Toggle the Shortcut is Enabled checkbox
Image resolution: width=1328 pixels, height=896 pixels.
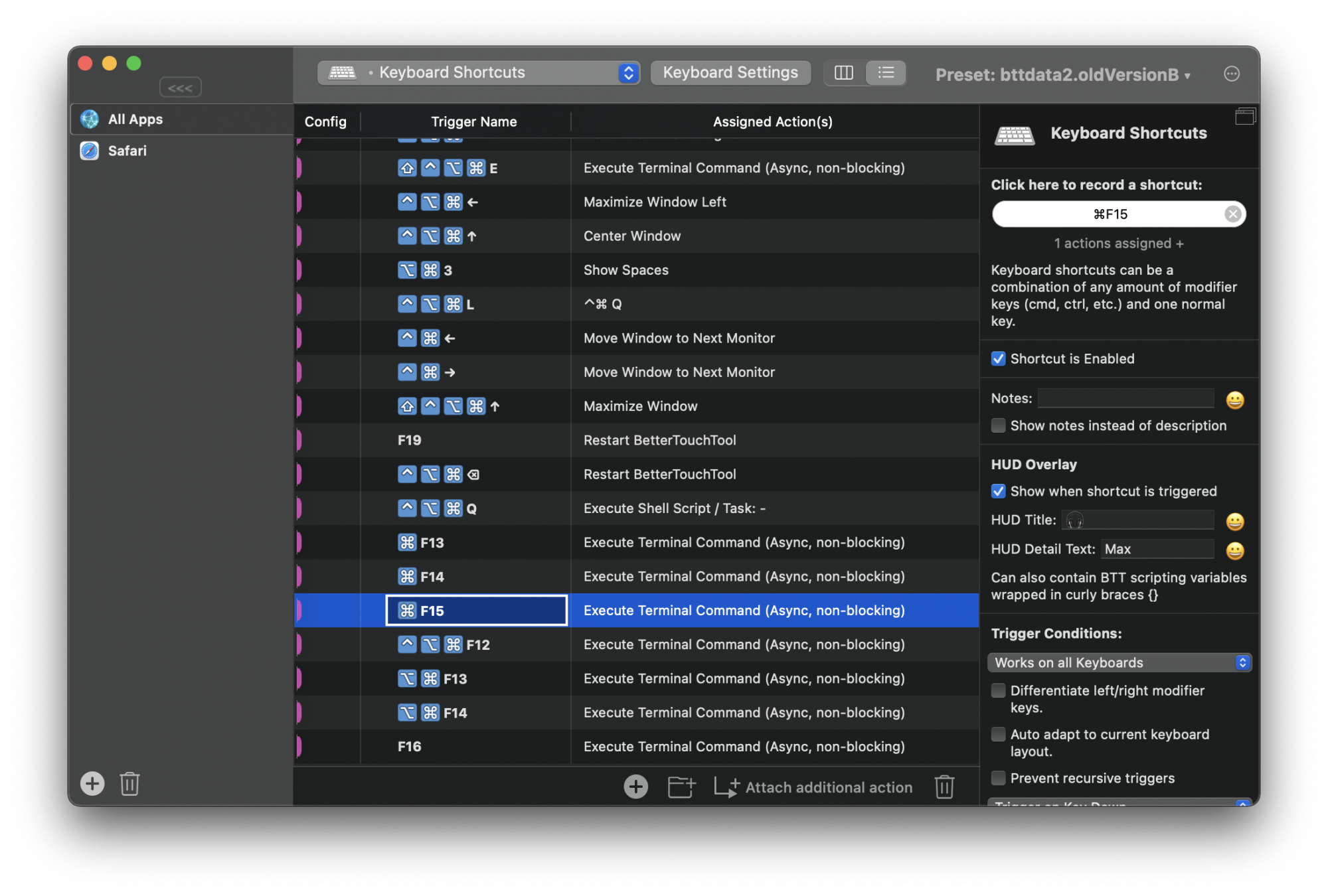[x=998, y=359]
